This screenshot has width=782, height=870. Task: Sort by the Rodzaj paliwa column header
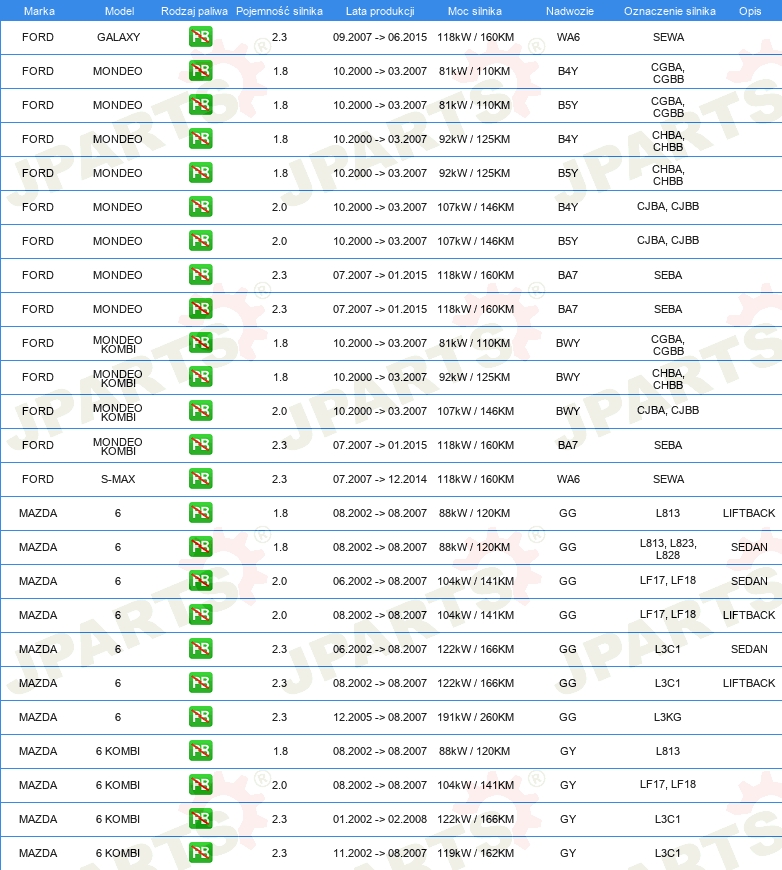(x=194, y=11)
